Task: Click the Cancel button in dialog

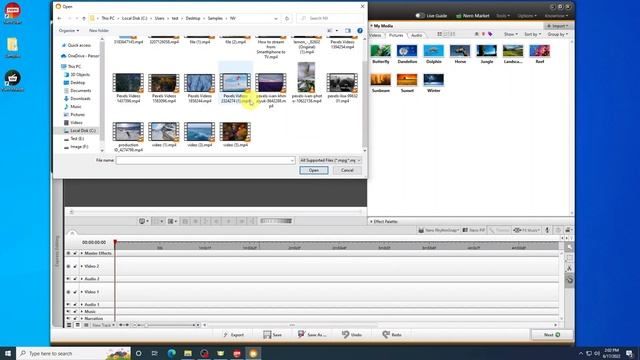Action: (x=347, y=170)
